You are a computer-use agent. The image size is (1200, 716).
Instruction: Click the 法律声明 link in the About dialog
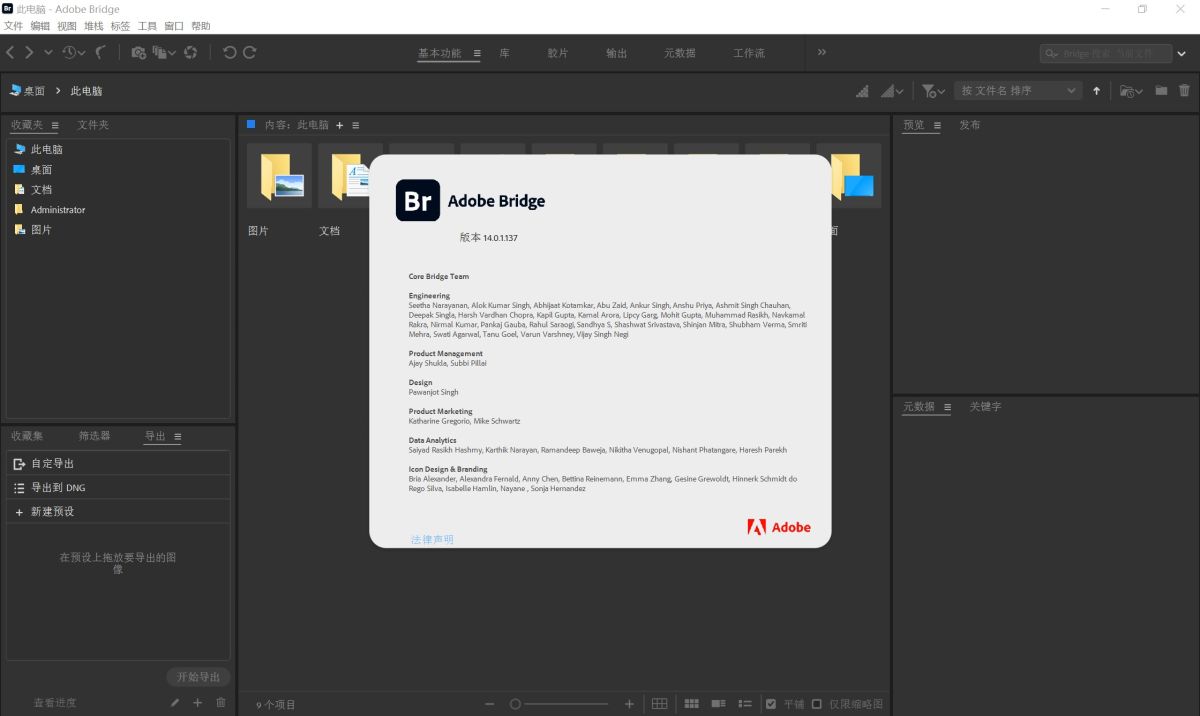click(432, 539)
